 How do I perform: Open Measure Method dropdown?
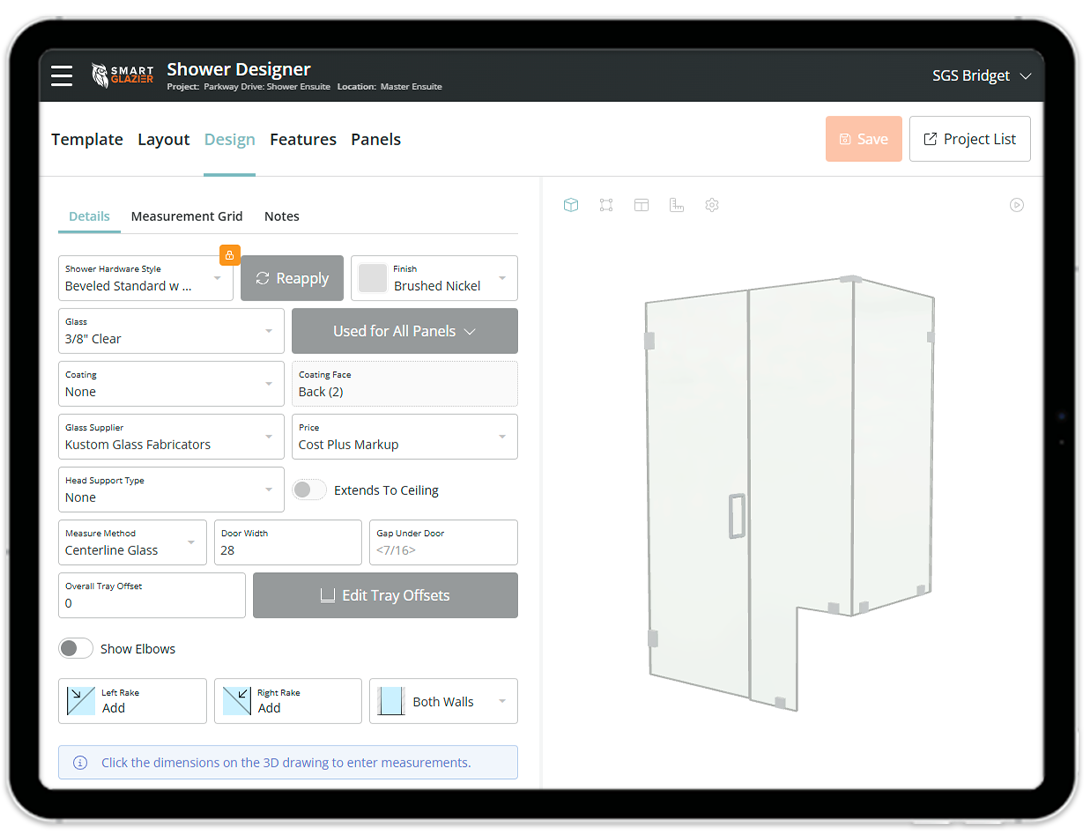(x=132, y=542)
